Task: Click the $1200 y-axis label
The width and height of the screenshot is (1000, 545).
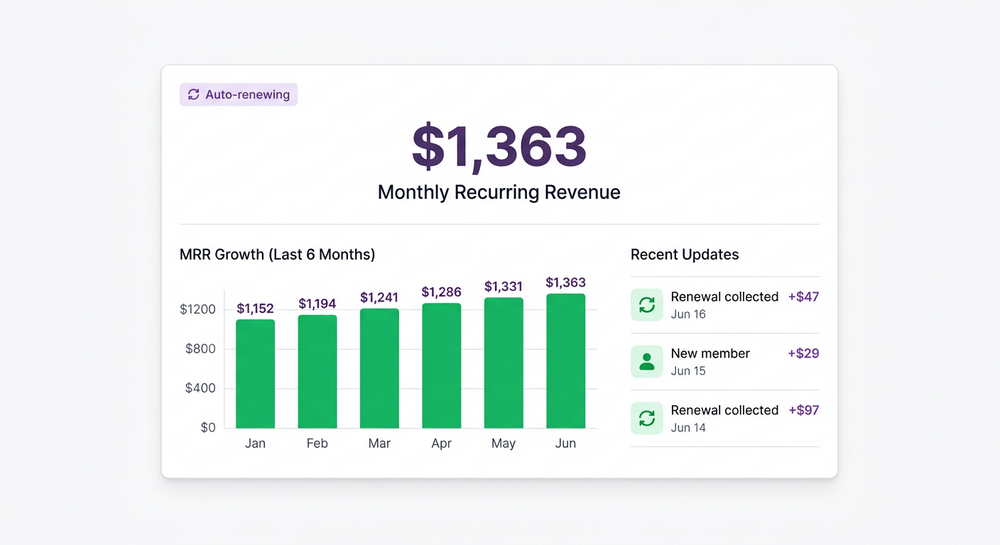Action: (198, 309)
